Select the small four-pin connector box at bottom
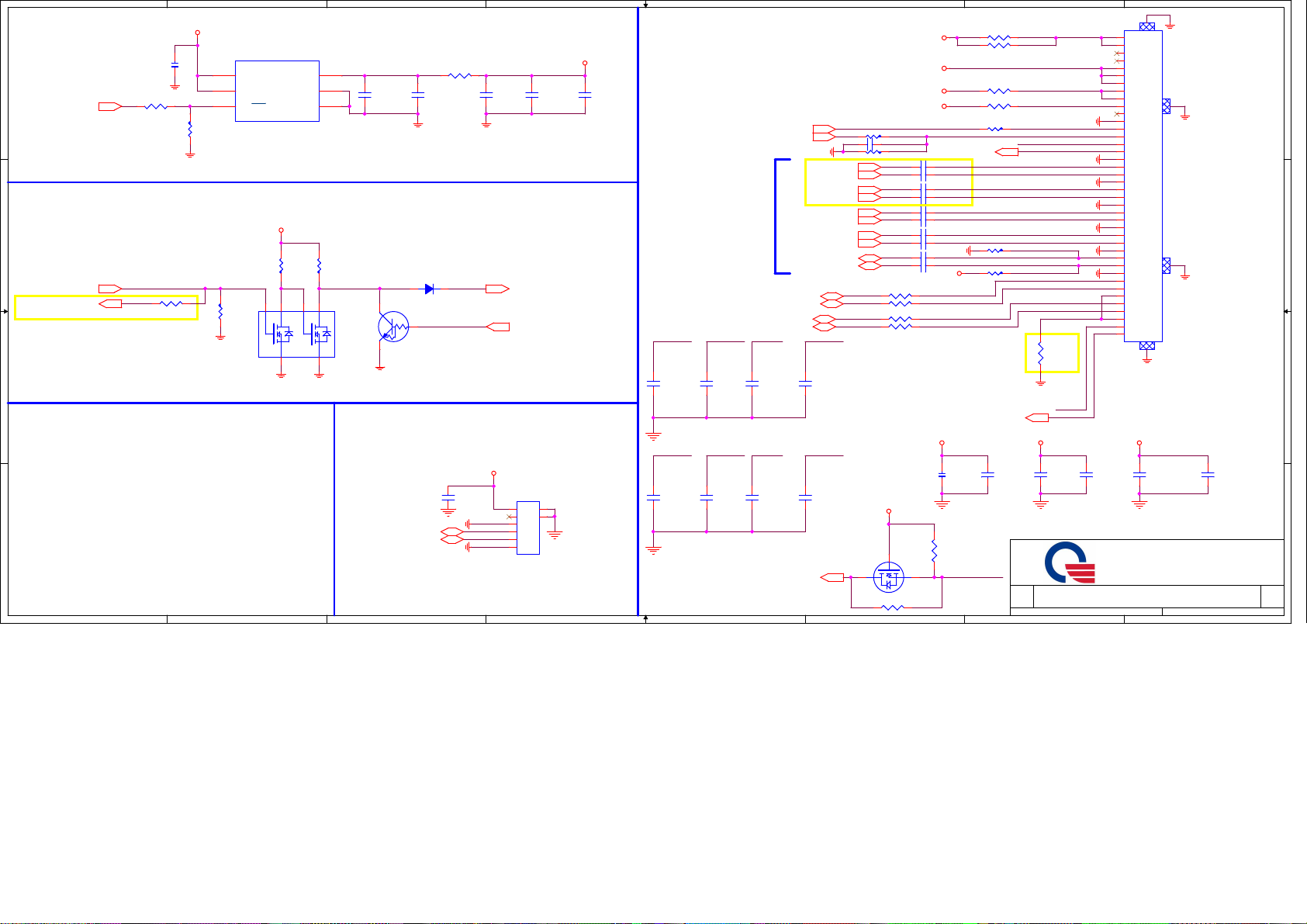Screen dimensions: 1307x924 [528, 528]
